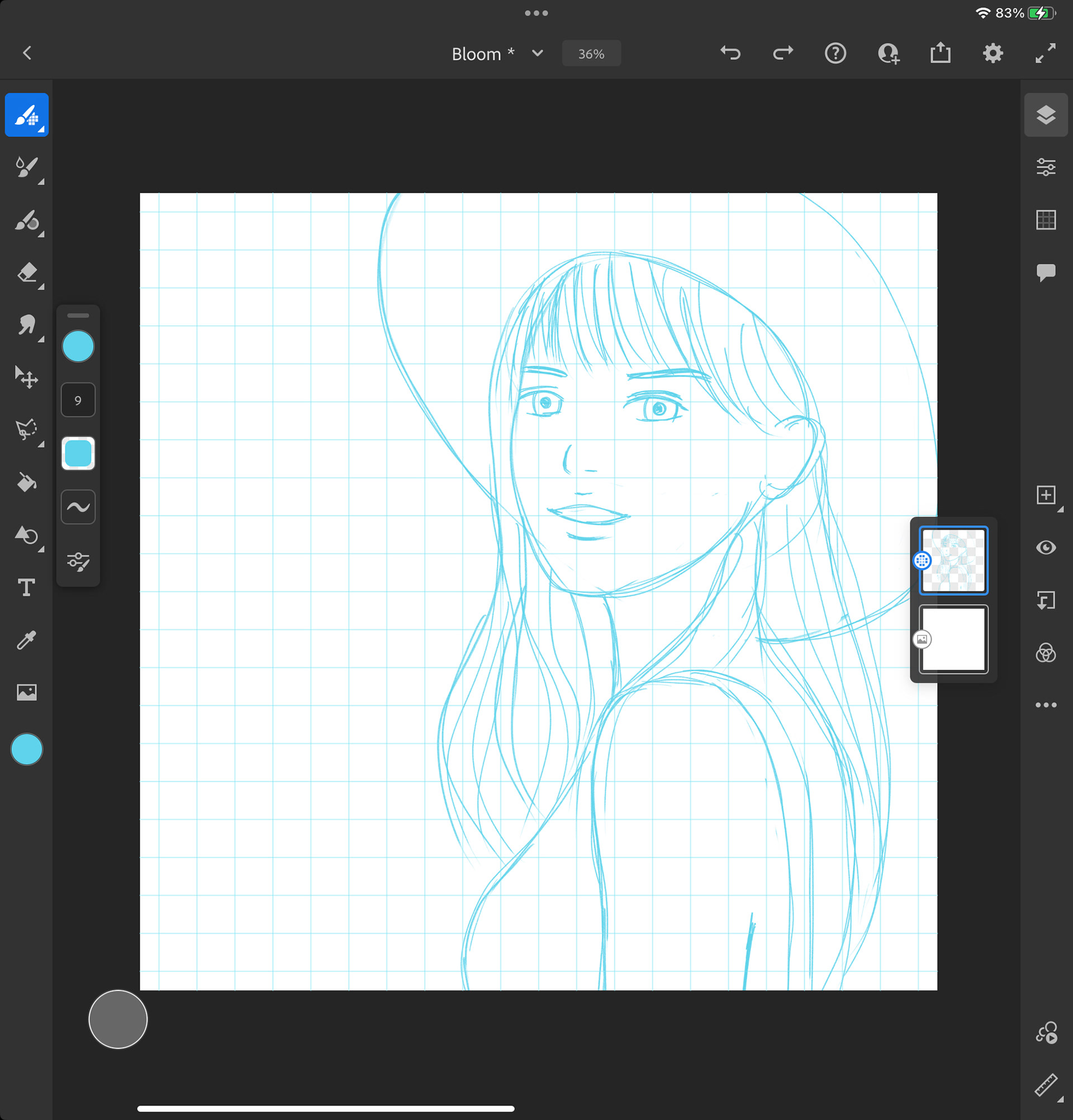
Task: Select the Smudge tool
Action: [x=26, y=325]
